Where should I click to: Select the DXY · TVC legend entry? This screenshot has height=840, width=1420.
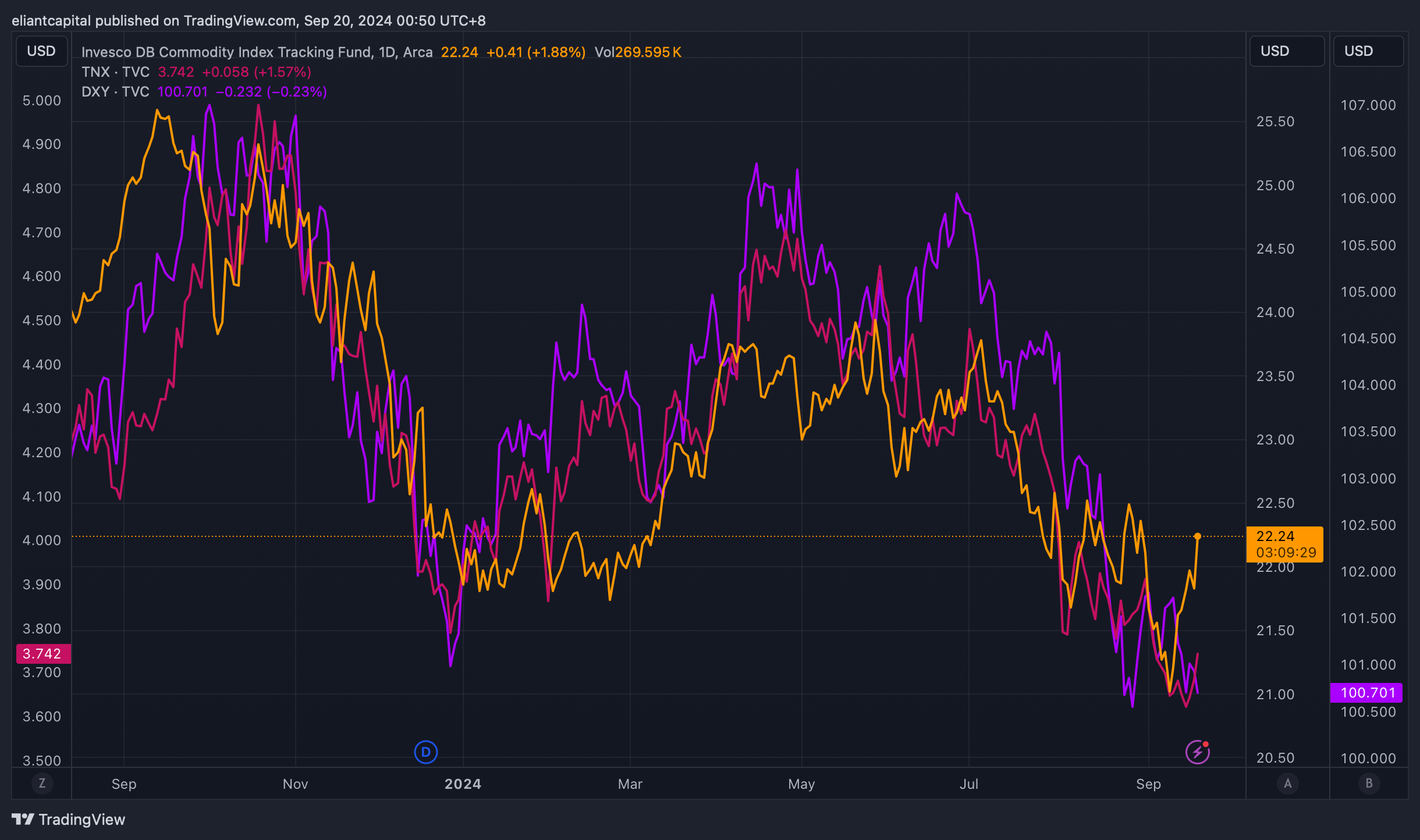coord(115,92)
